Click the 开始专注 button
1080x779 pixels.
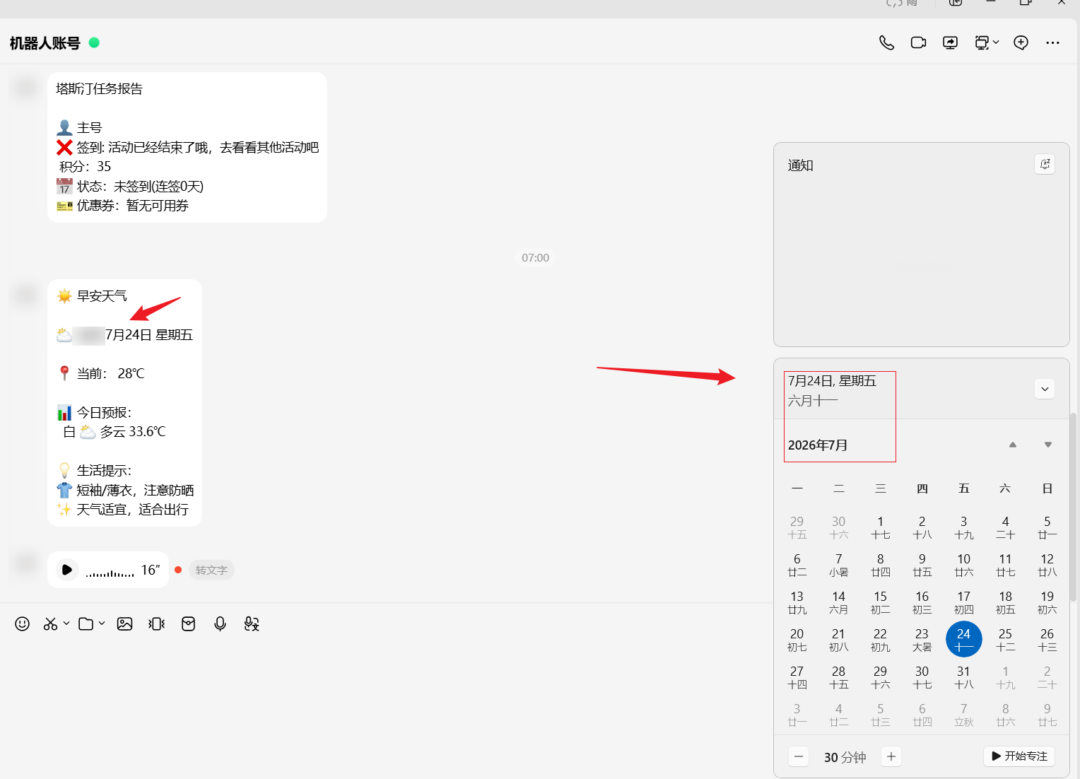tap(1019, 756)
